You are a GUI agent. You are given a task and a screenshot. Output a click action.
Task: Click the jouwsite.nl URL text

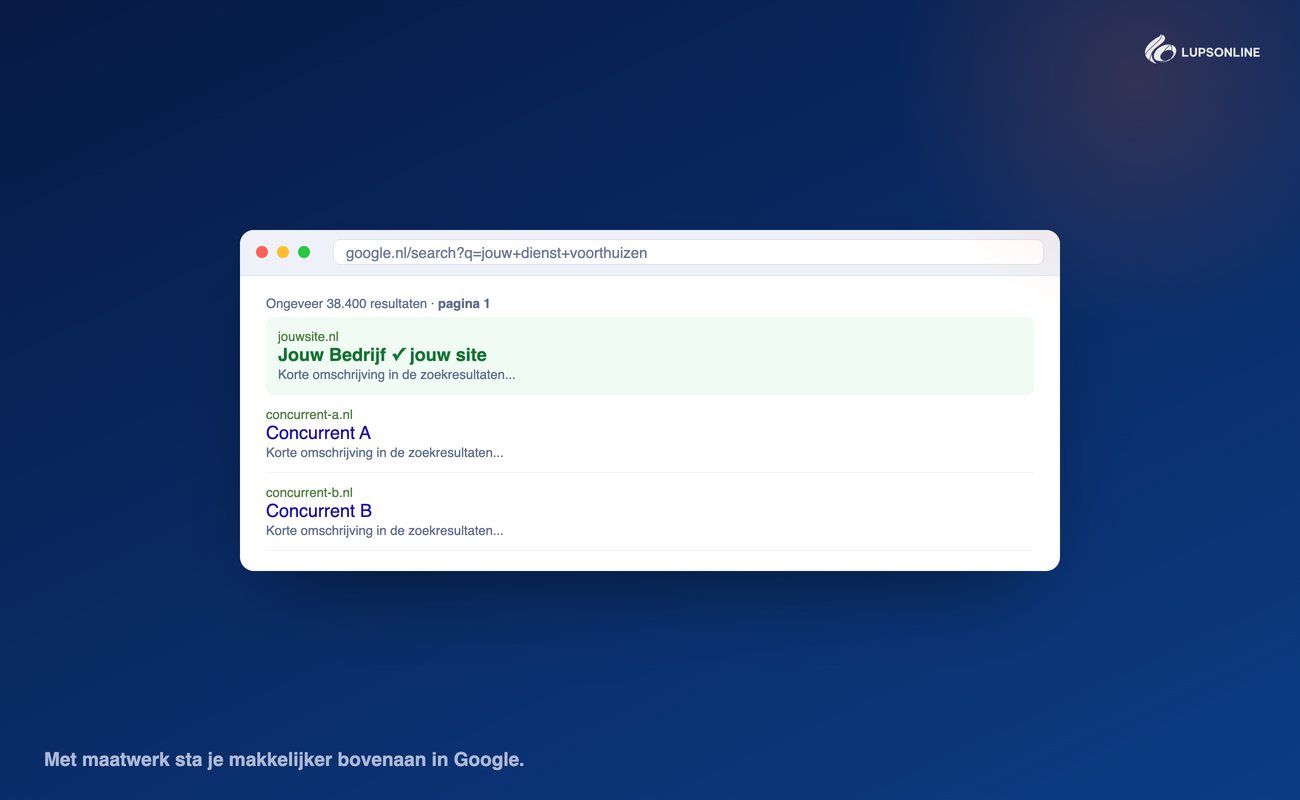coord(308,337)
